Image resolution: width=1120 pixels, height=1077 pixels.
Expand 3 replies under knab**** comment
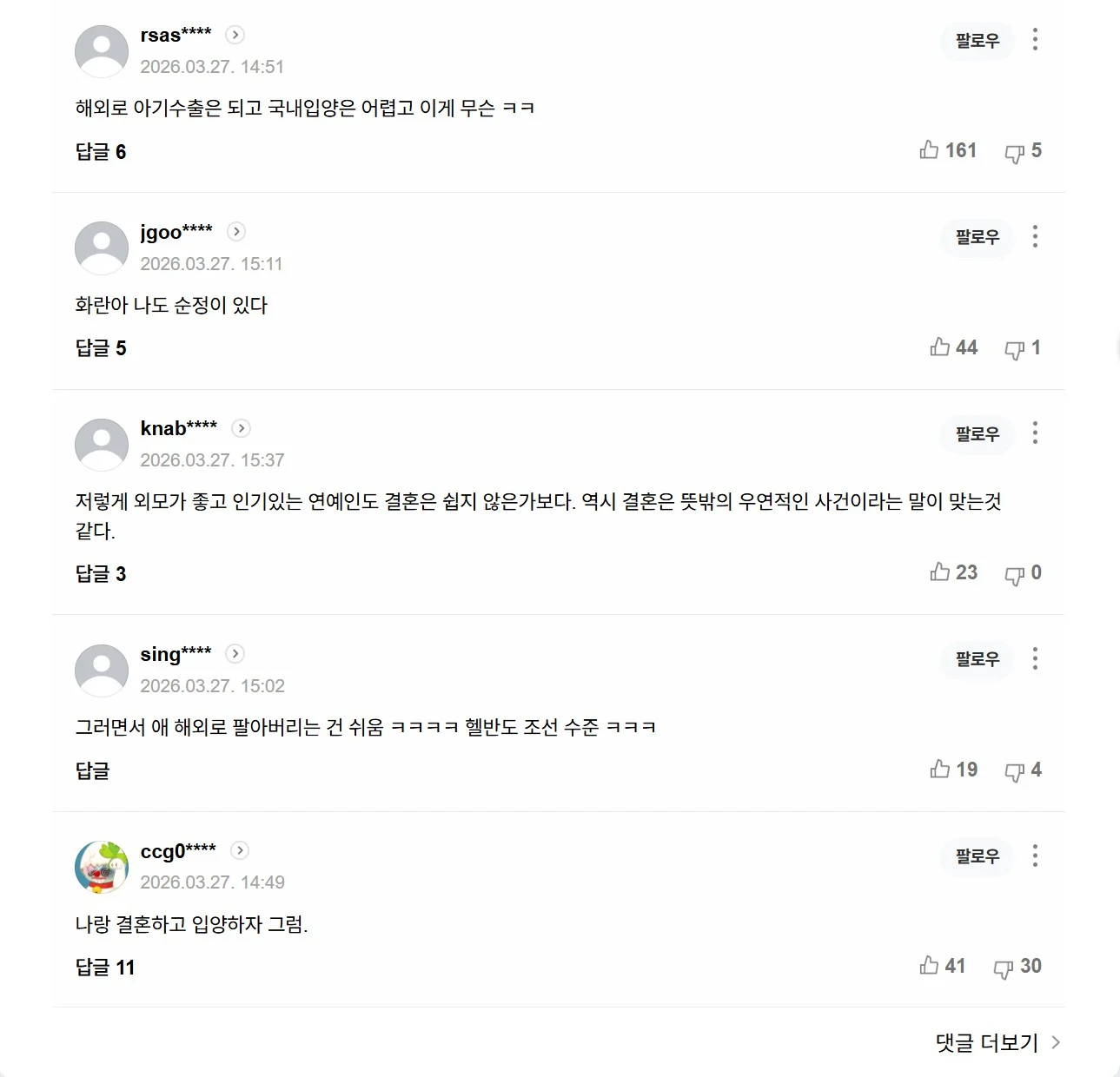point(101,573)
